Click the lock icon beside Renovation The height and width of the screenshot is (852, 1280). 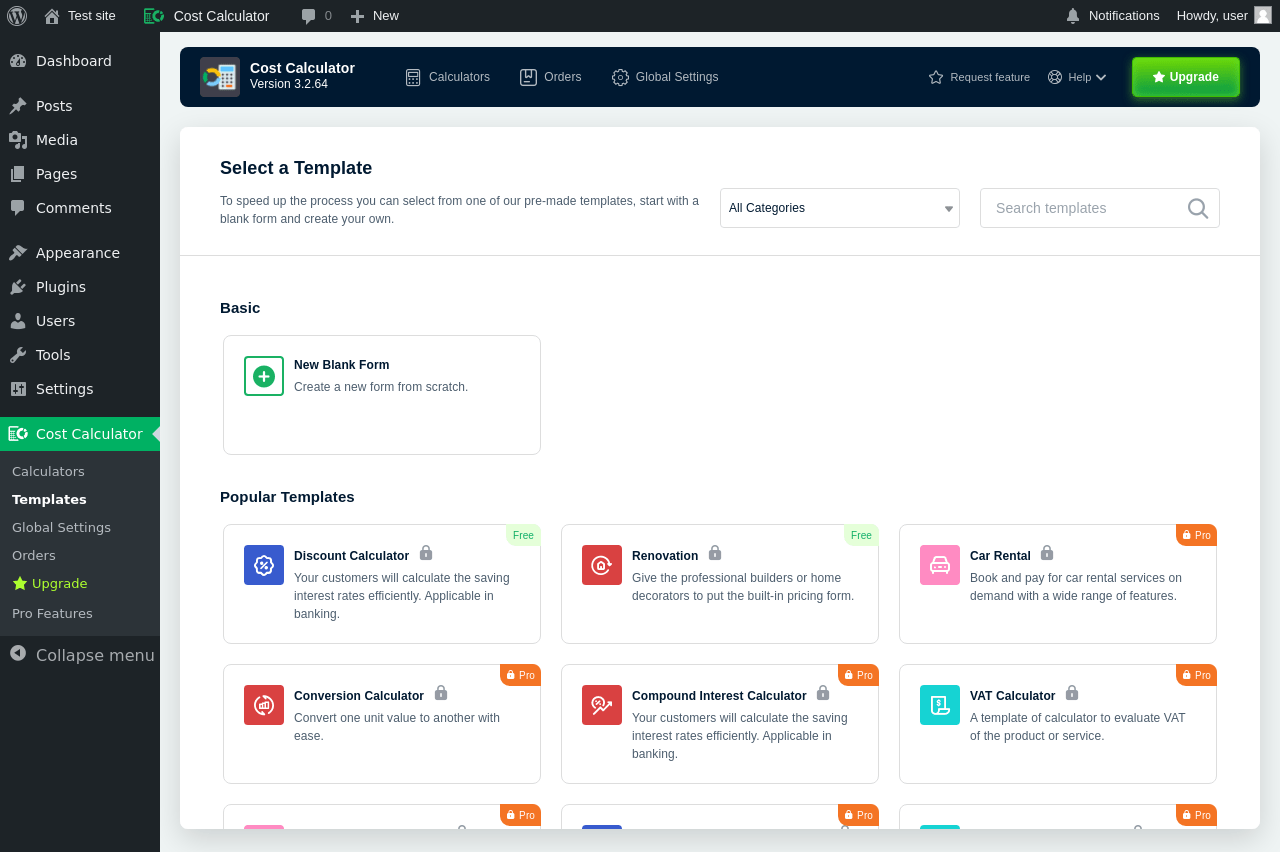[x=715, y=553]
